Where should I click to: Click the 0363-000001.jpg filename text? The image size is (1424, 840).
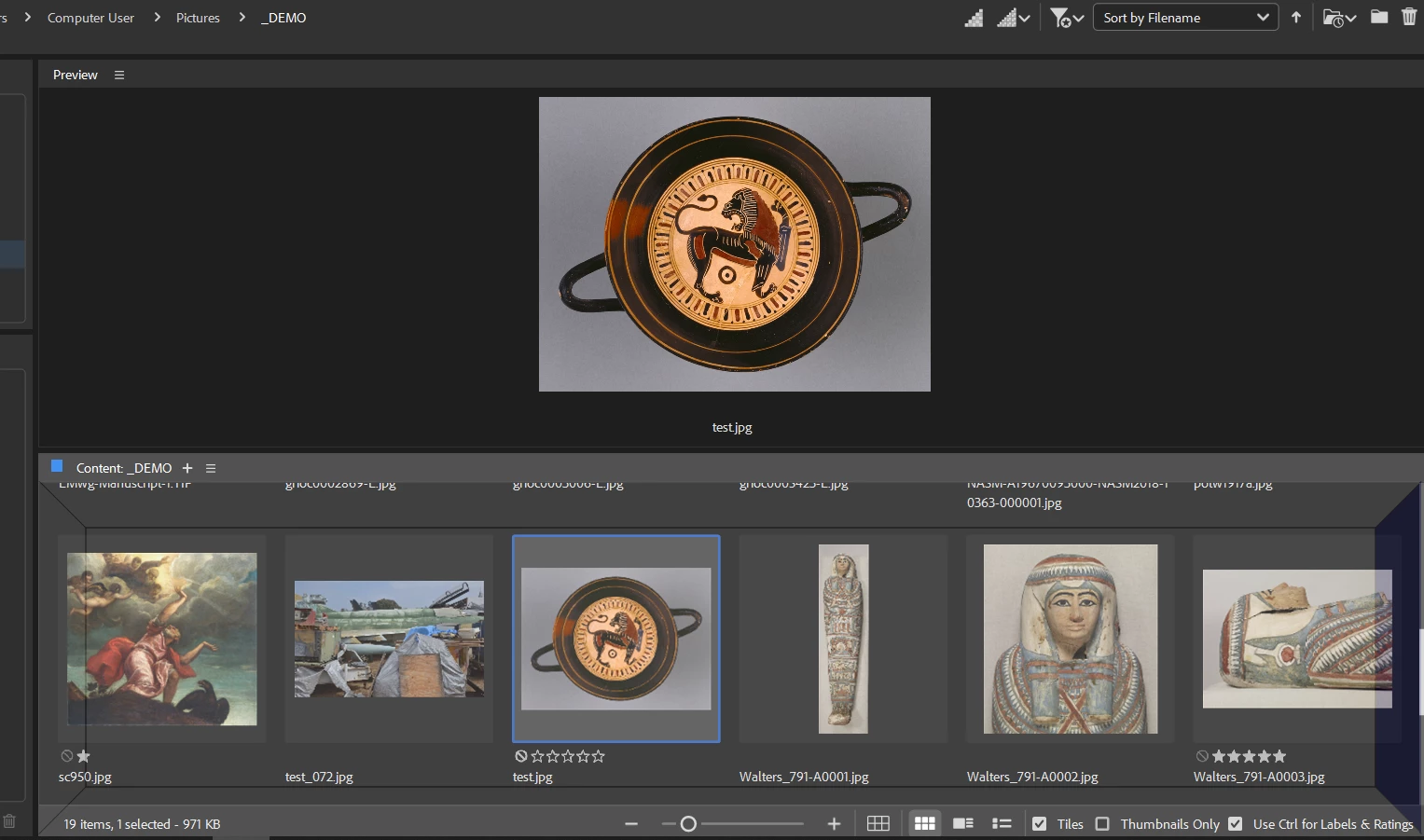click(x=1015, y=503)
